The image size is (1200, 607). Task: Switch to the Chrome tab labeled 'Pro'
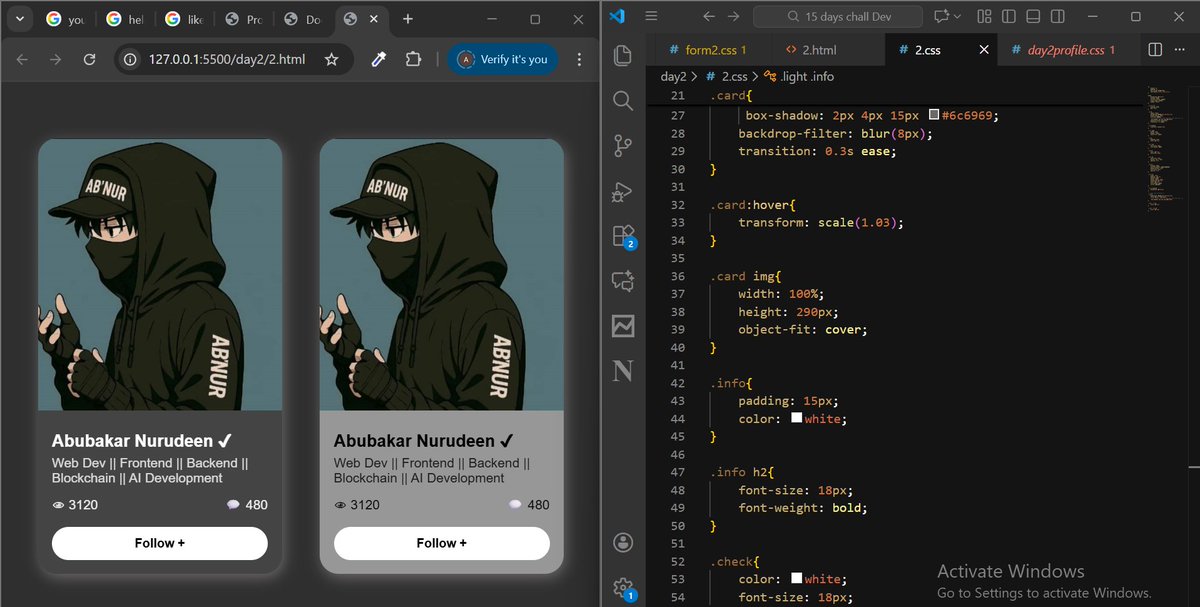click(x=244, y=19)
